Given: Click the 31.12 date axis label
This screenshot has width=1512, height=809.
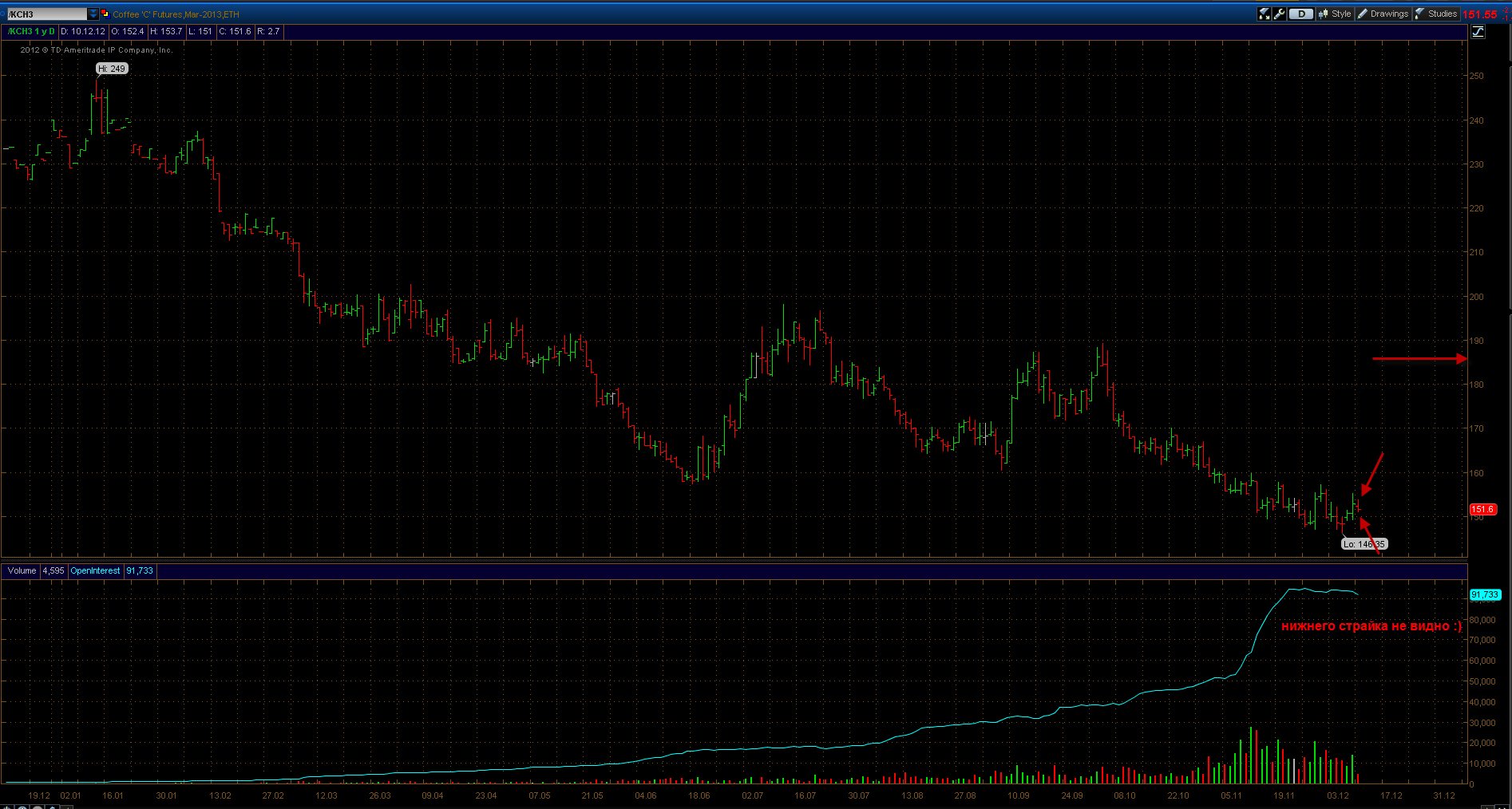Looking at the screenshot, I should coord(1443,795).
